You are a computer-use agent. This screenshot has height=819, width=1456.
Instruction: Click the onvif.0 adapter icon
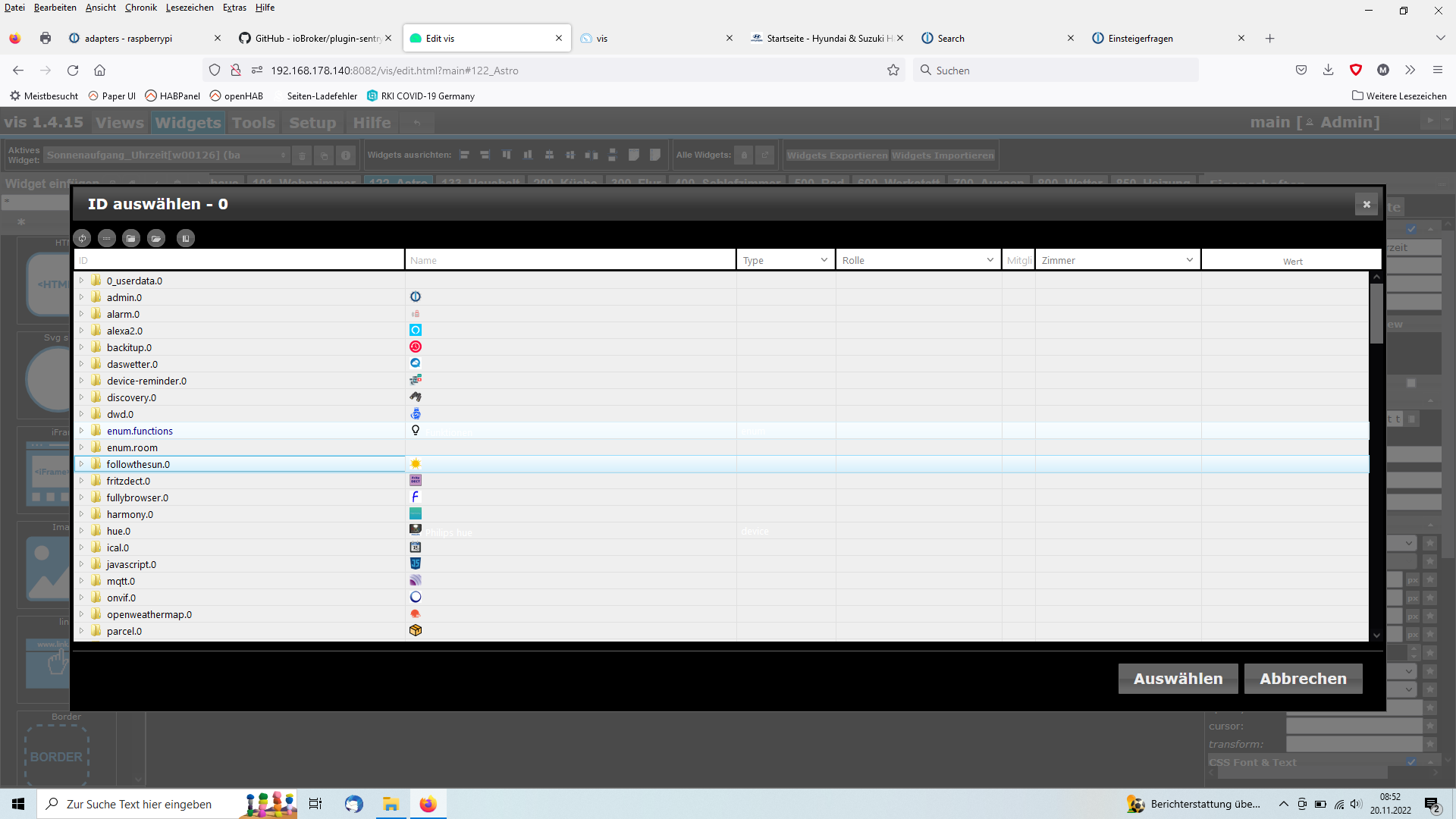[416, 598]
